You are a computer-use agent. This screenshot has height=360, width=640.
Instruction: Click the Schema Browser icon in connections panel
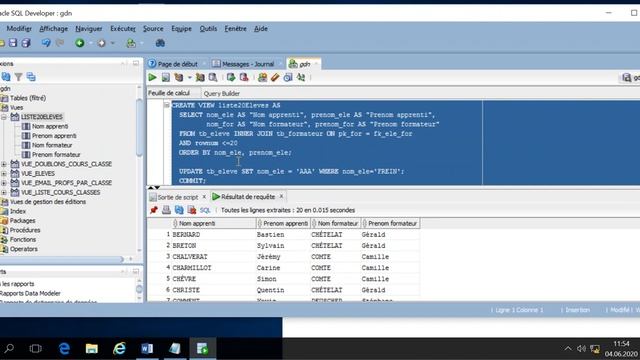pyautogui.click(x=31, y=77)
